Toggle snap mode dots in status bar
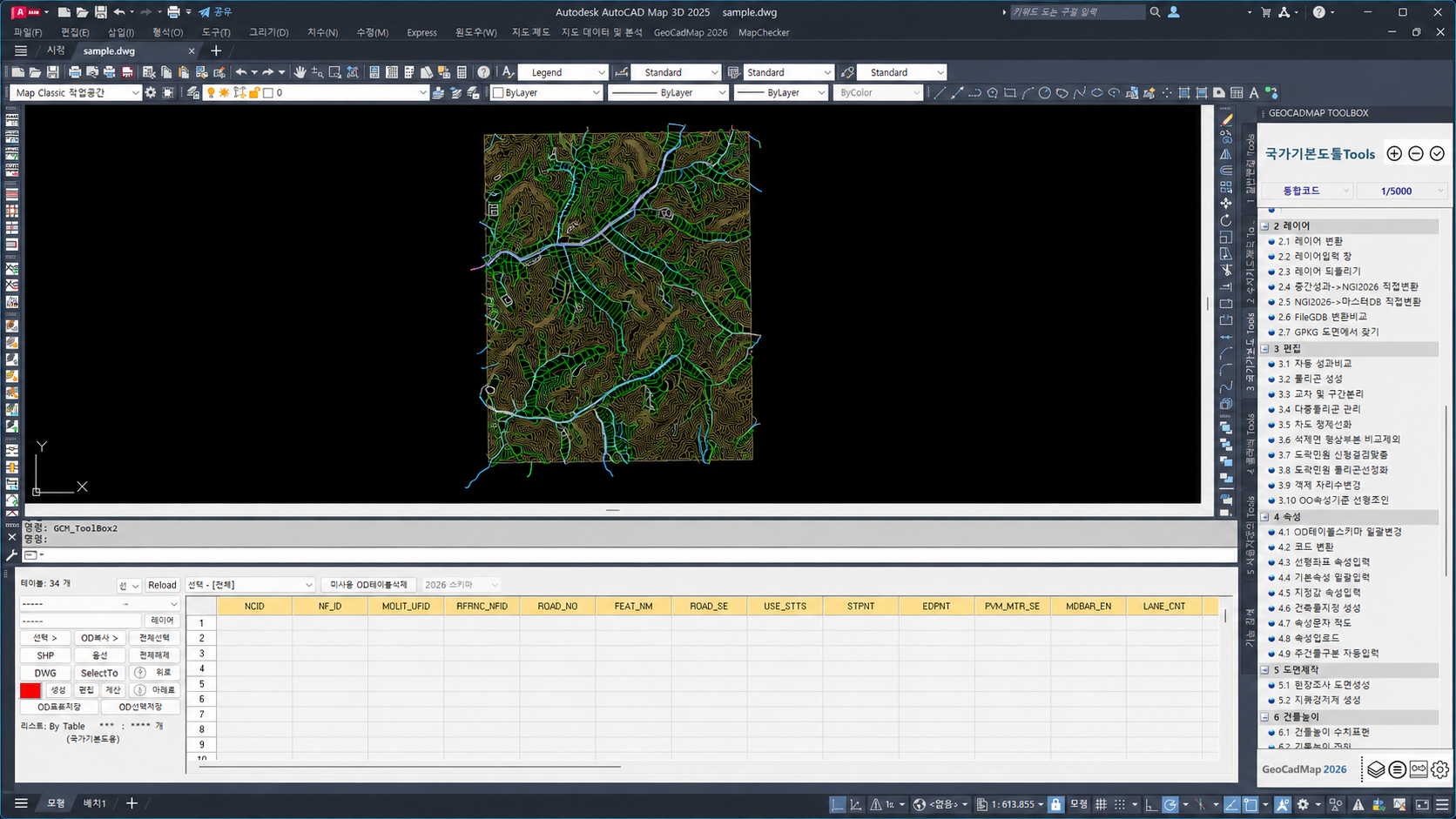Image resolution: width=1456 pixels, height=819 pixels. point(1120,804)
